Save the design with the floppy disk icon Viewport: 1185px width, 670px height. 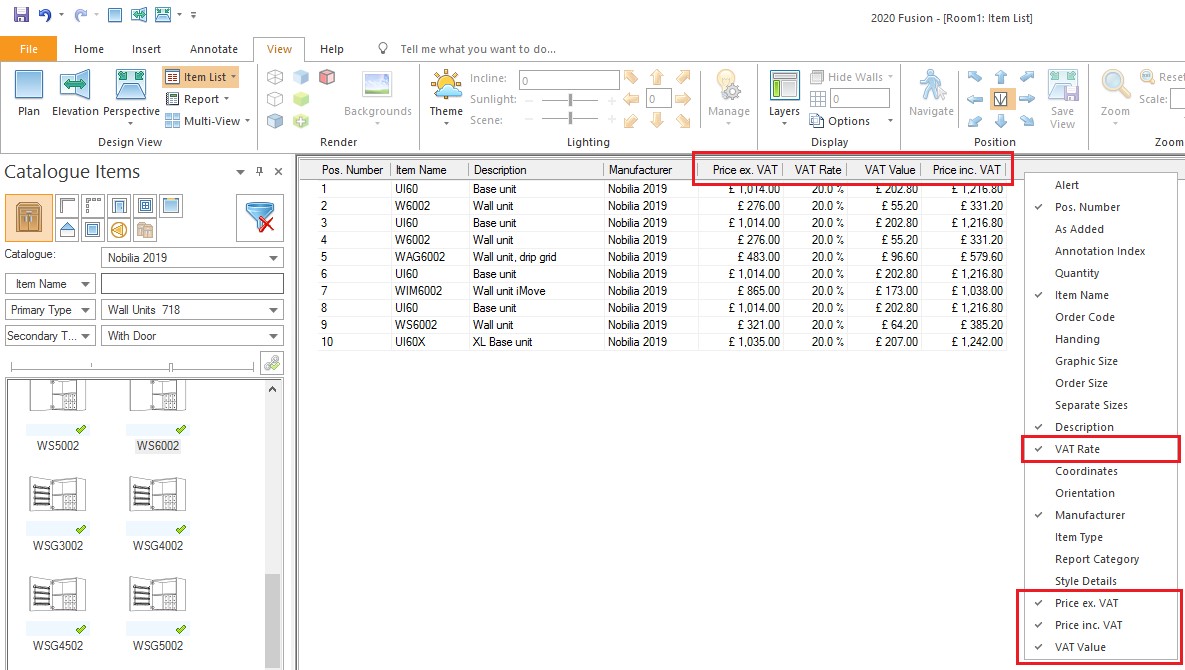[x=21, y=14]
